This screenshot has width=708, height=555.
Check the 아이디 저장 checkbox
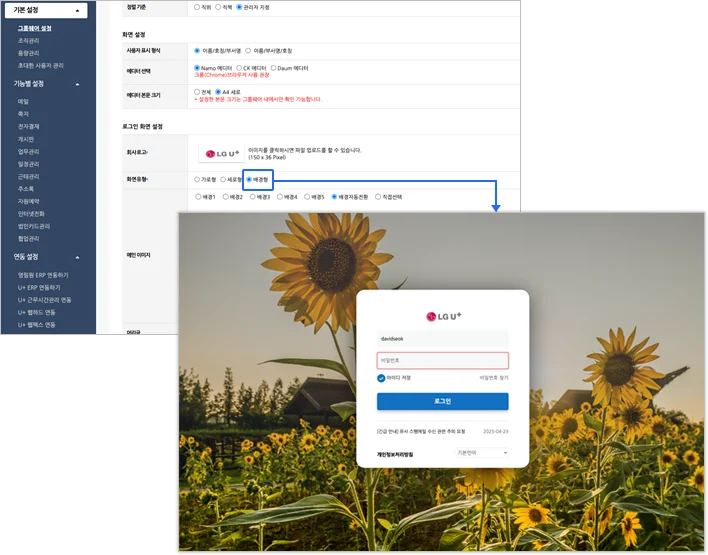click(x=382, y=378)
